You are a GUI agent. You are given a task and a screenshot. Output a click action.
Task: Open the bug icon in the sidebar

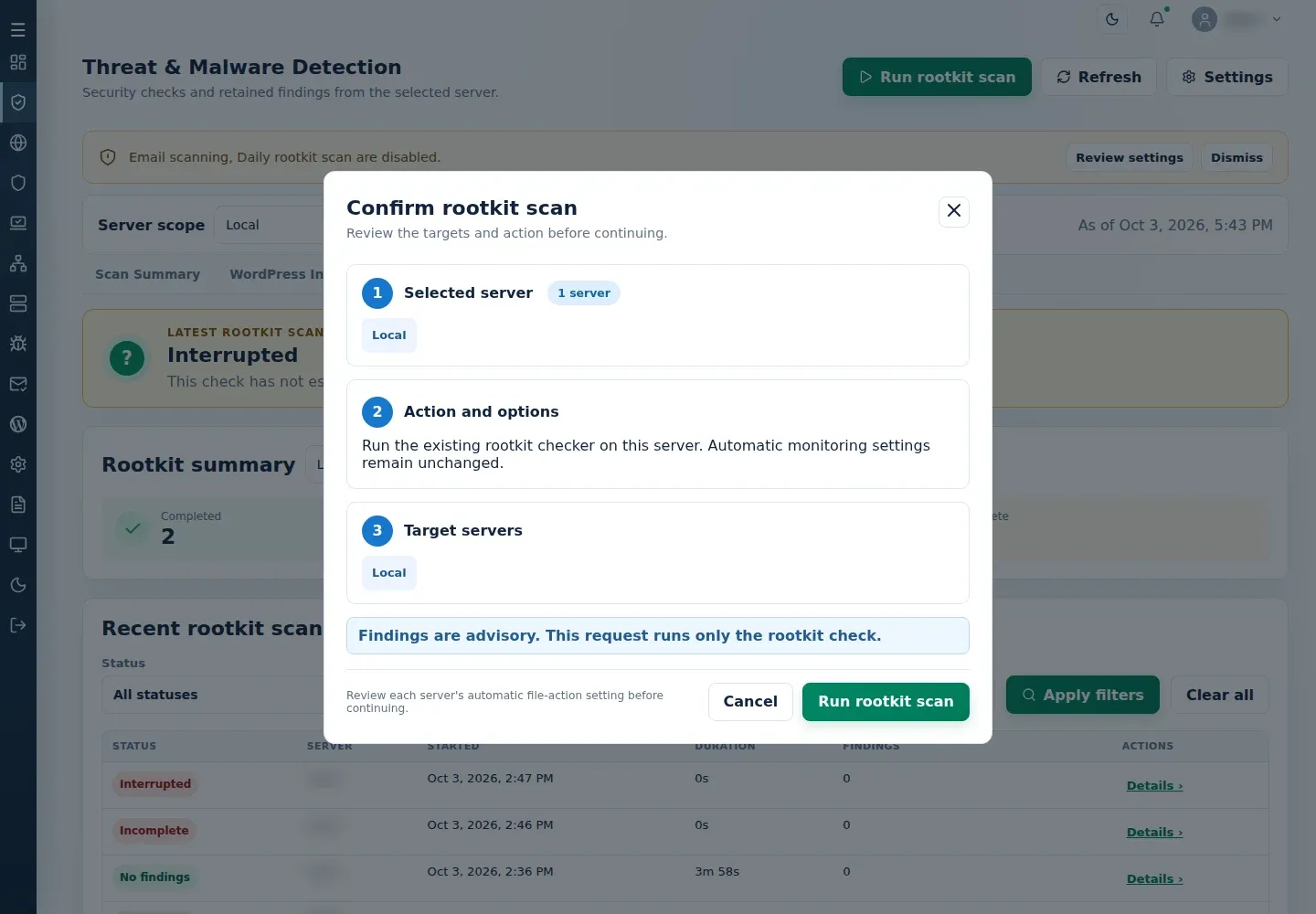(x=18, y=344)
